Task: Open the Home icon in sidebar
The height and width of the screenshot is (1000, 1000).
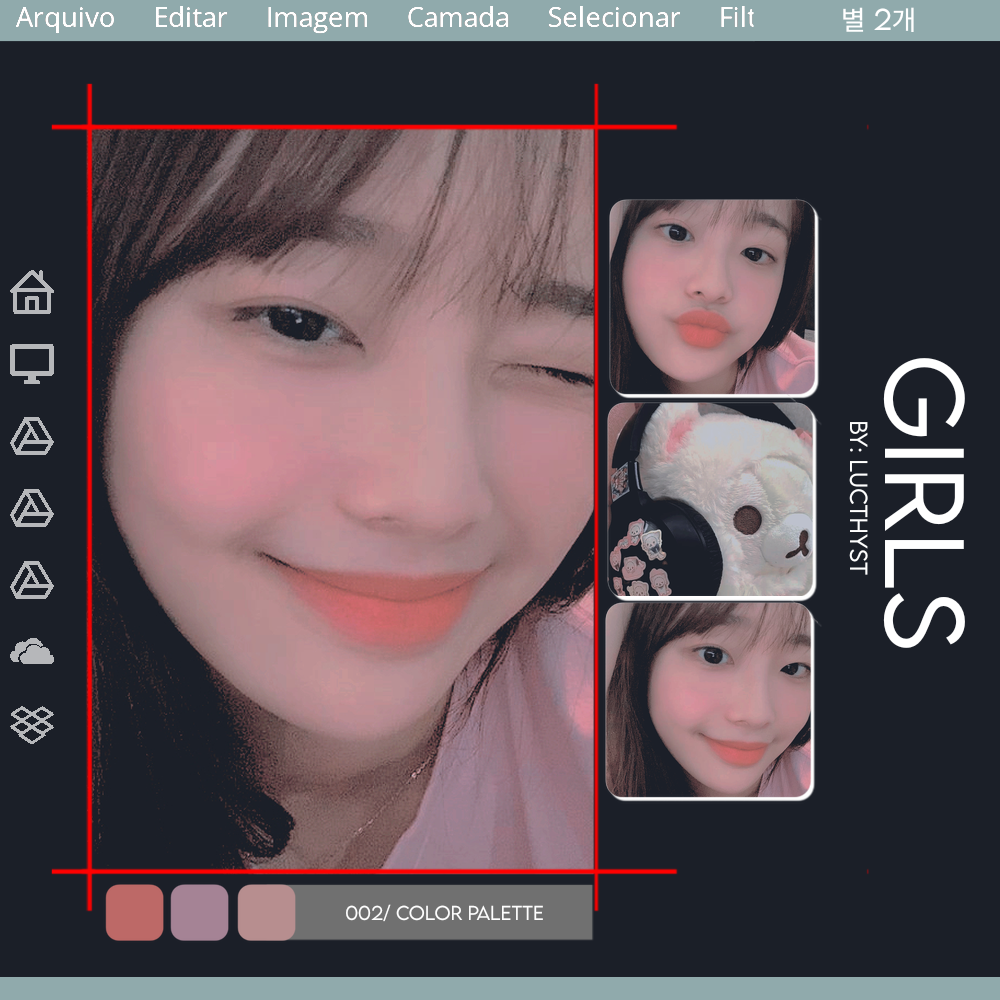Action: [32, 292]
